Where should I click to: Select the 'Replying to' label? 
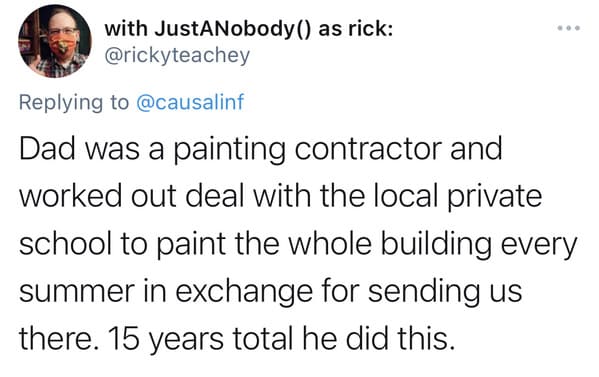pos(74,103)
